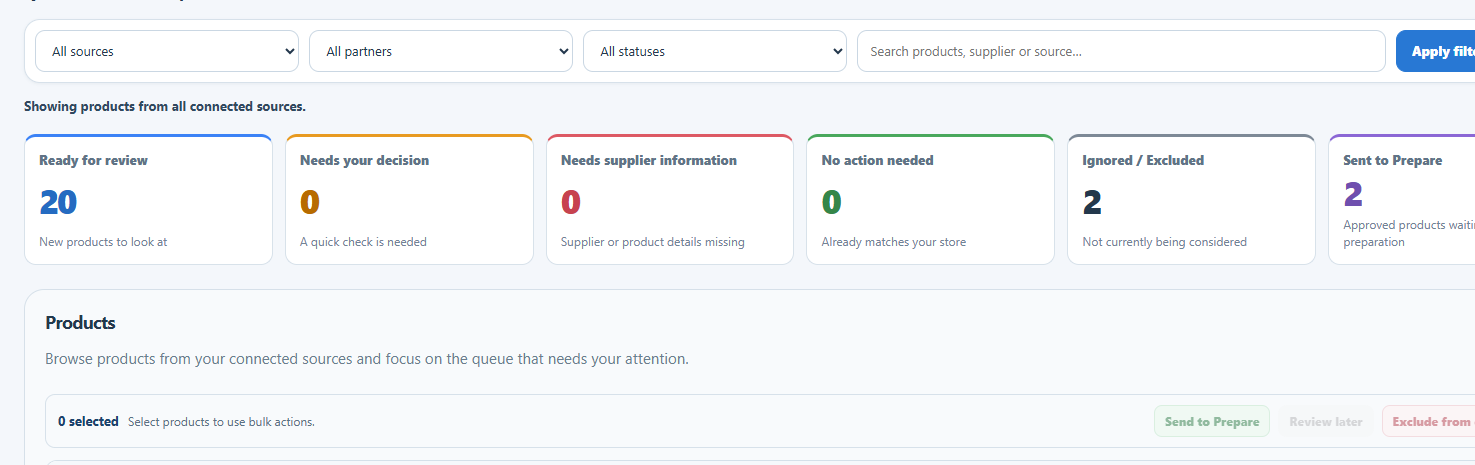
Task: Select the Sent to Prepare card
Action: [x=1402, y=200]
